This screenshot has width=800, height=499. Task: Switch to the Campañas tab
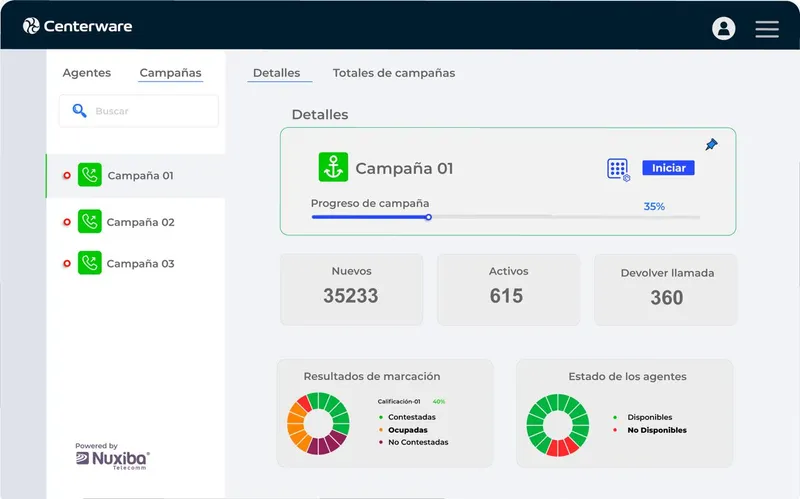170,72
